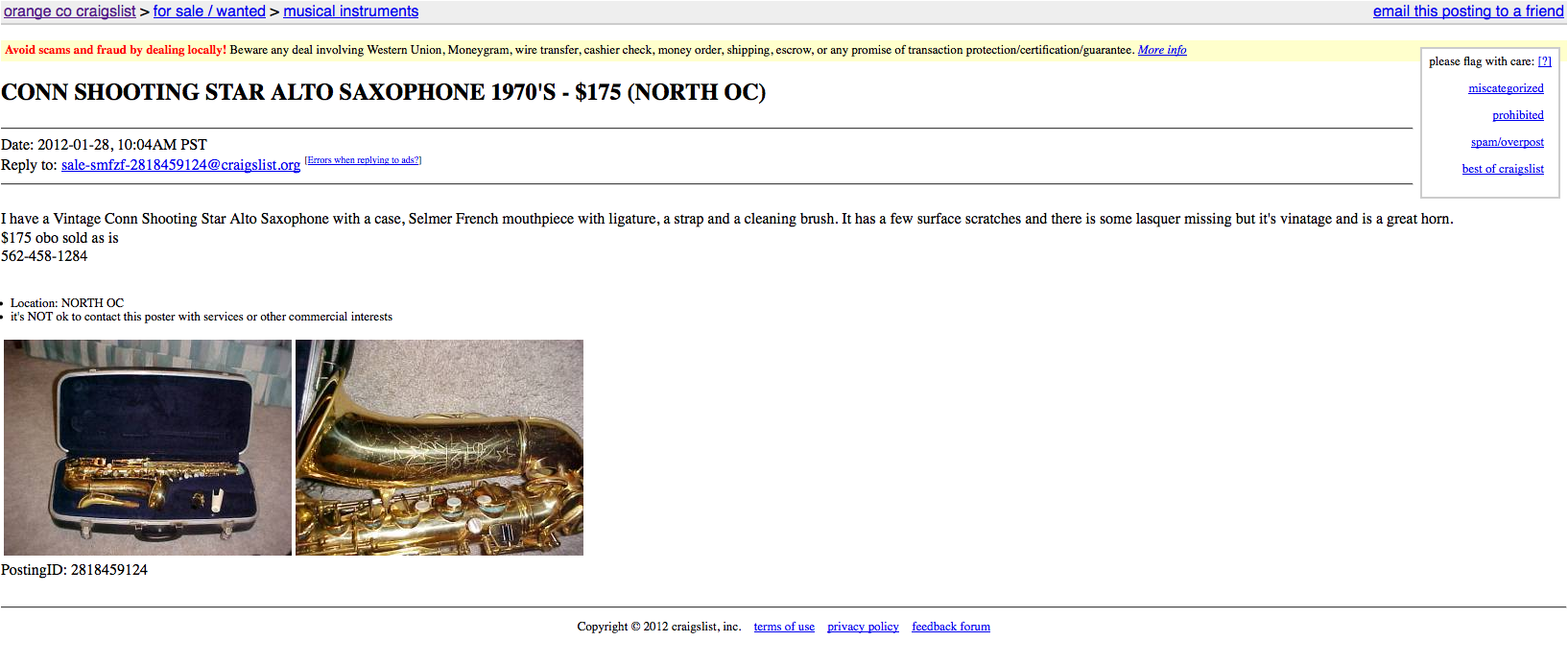1568x665 pixels.
Task: Open the terms of use link
Action: (784, 627)
